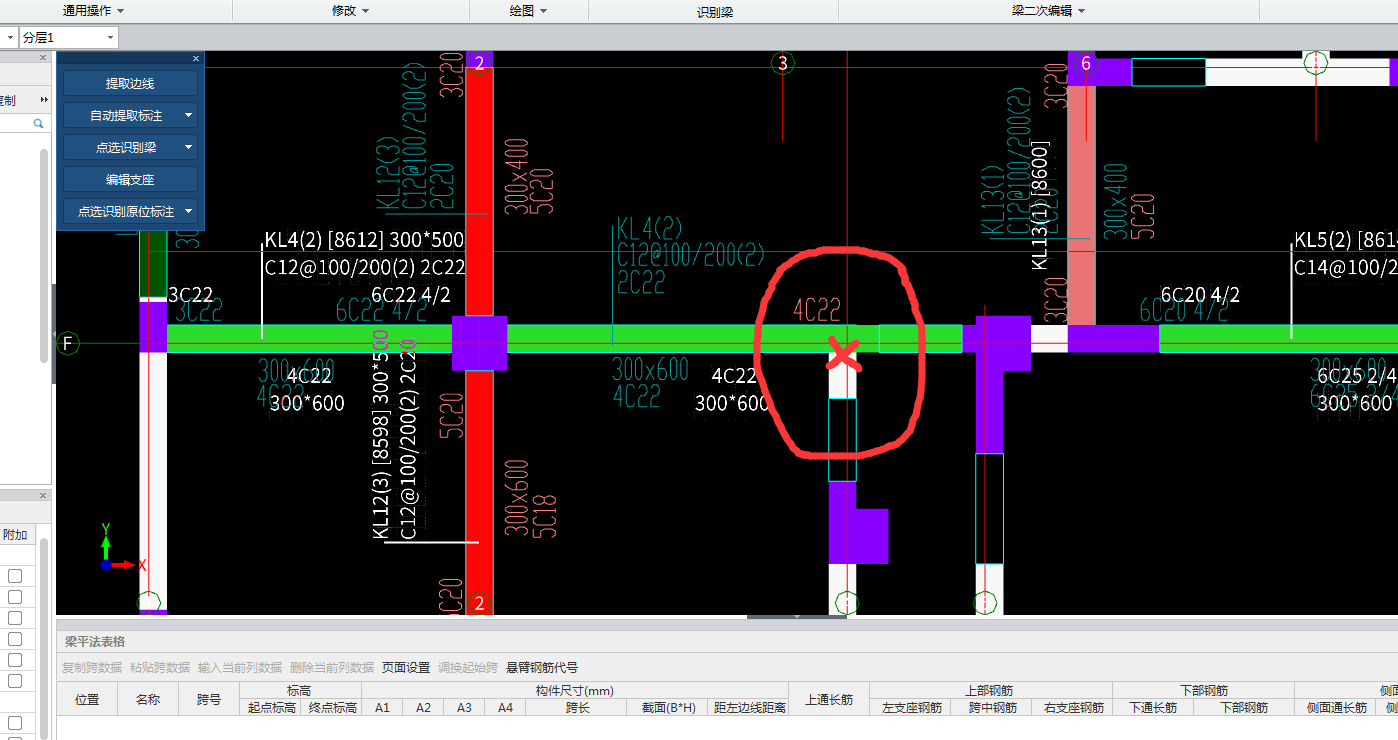Open the 绘图 ribbon group dropdown

529,10
